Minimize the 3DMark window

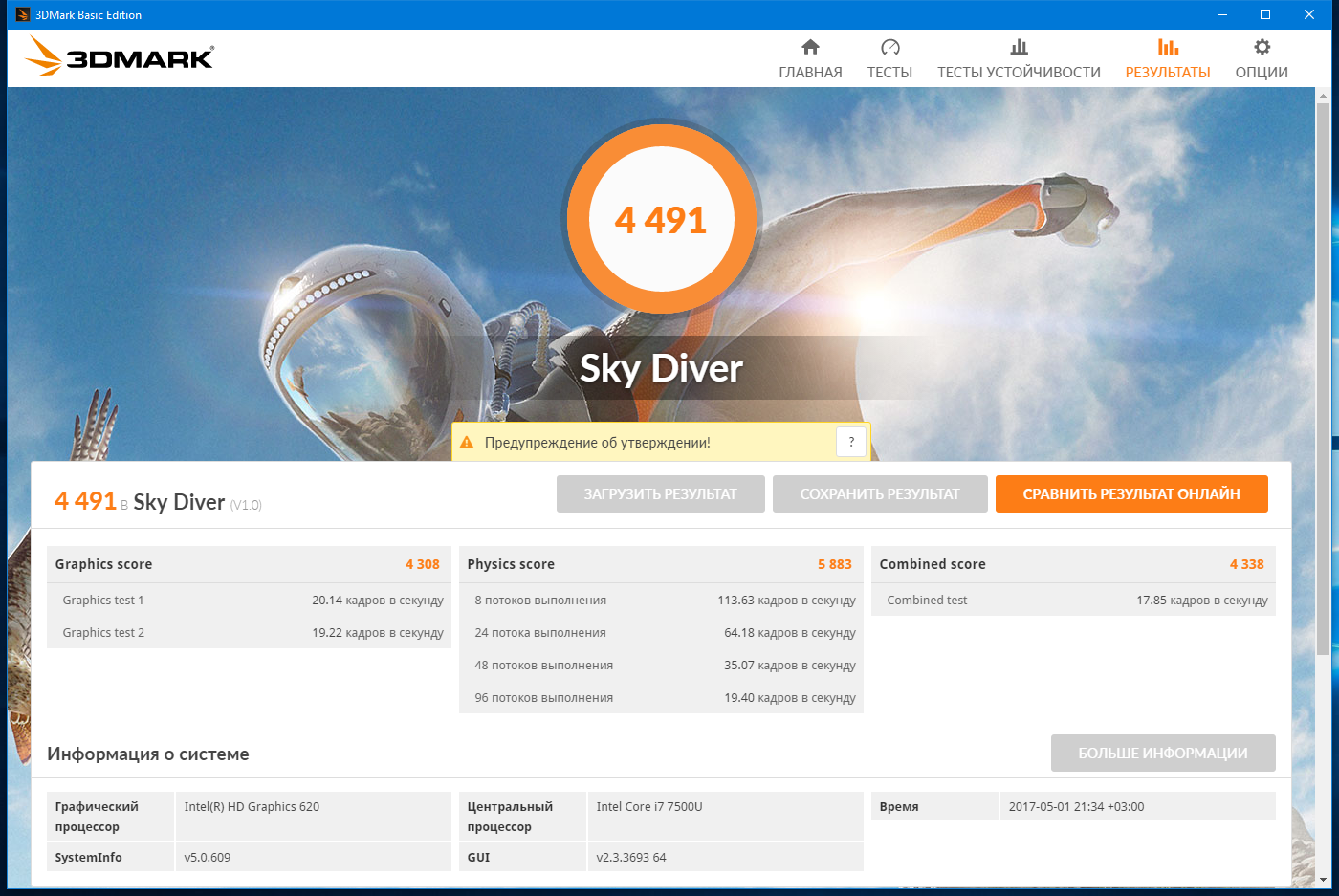[1221, 14]
